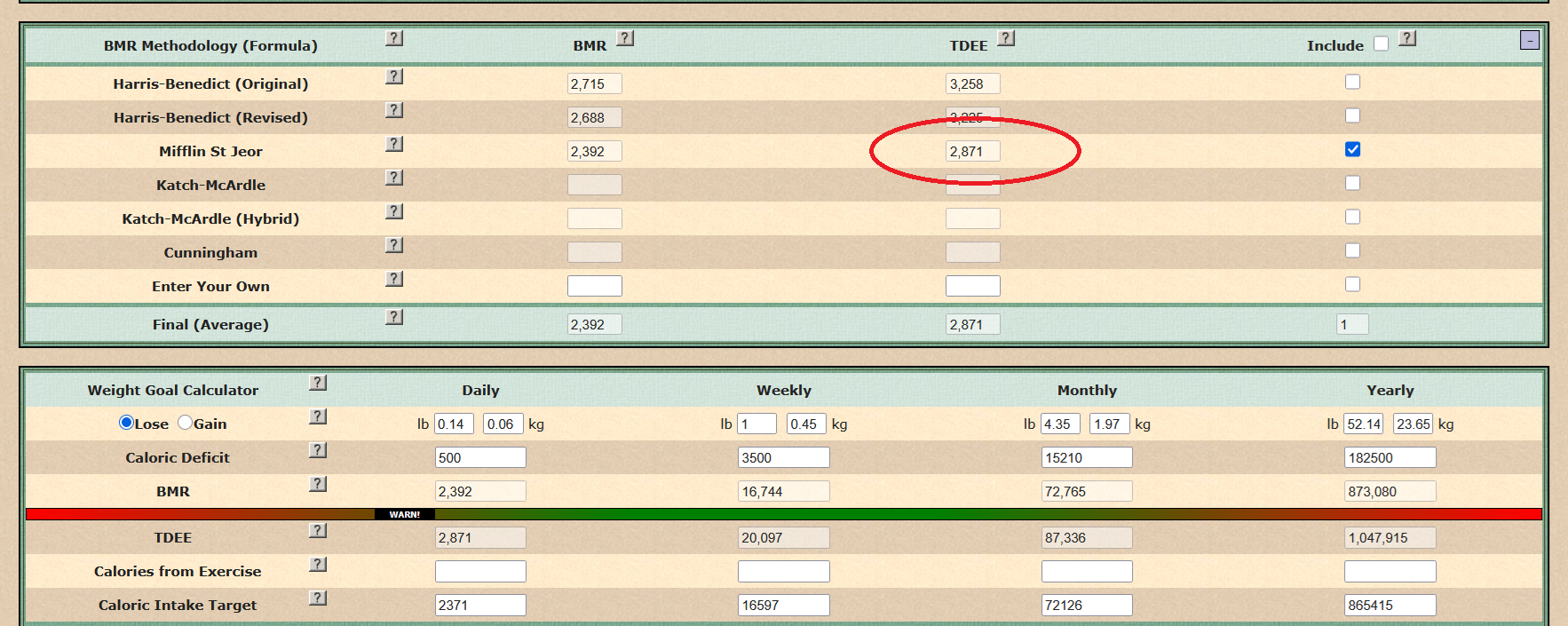Image resolution: width=1568 pixels, height=626 pixels.
Task: Click monthly Calories from Exercise field
Action: (1087, 571)
